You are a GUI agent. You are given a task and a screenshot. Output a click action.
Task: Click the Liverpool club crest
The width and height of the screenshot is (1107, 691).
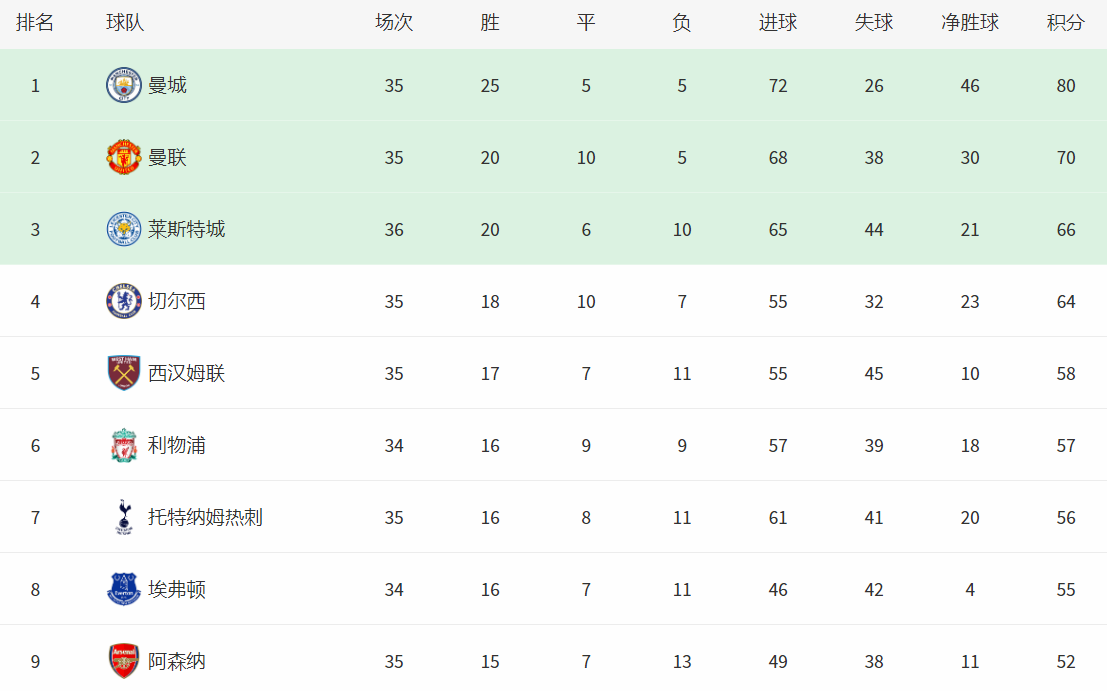124,446
